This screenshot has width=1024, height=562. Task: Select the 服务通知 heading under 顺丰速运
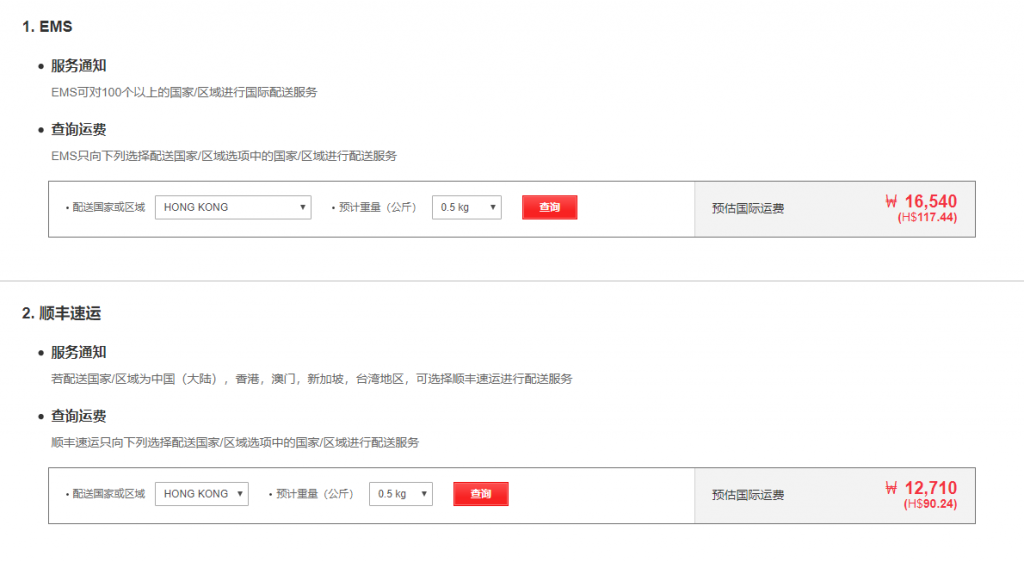pos(78,353)
